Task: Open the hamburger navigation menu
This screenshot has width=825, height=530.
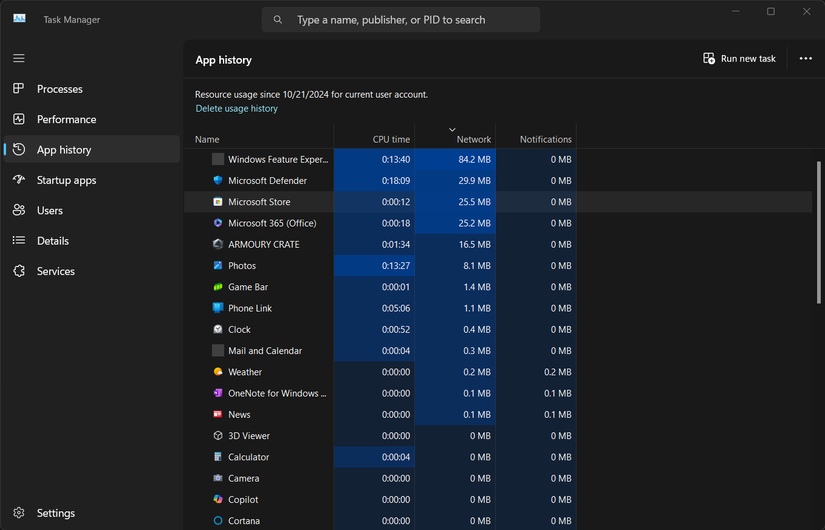Action: pyautogui.click(x=19, y=58)
